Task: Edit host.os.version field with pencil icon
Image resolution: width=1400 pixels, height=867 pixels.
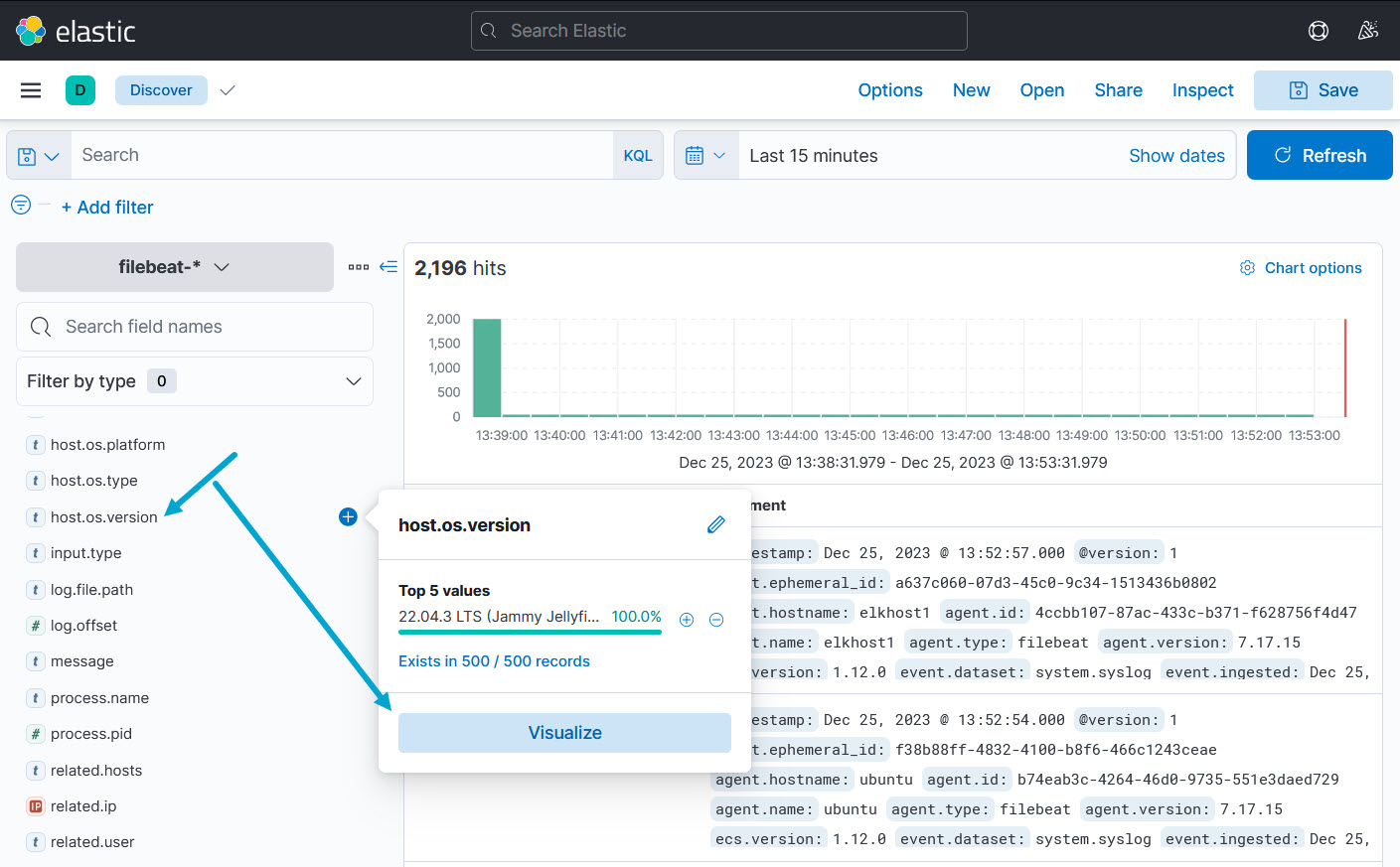Action: tap(715, 524)
